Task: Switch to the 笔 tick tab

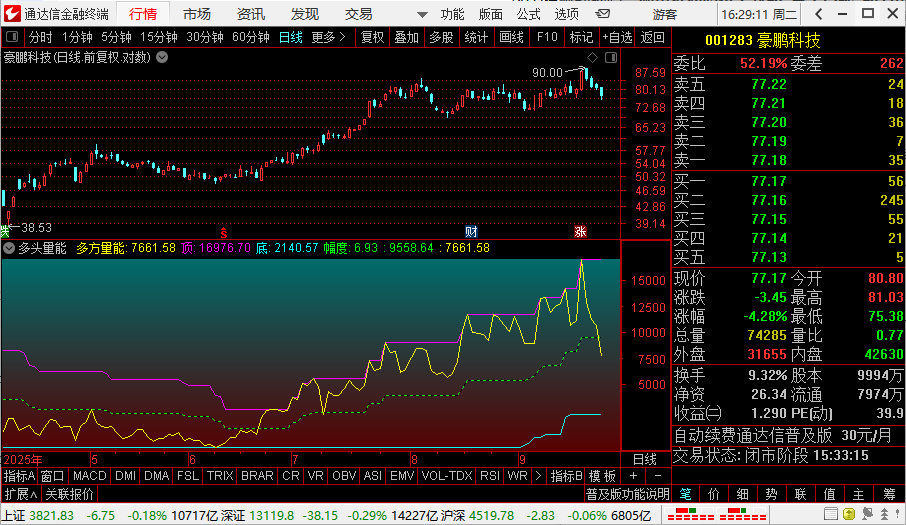Action: 685,494
